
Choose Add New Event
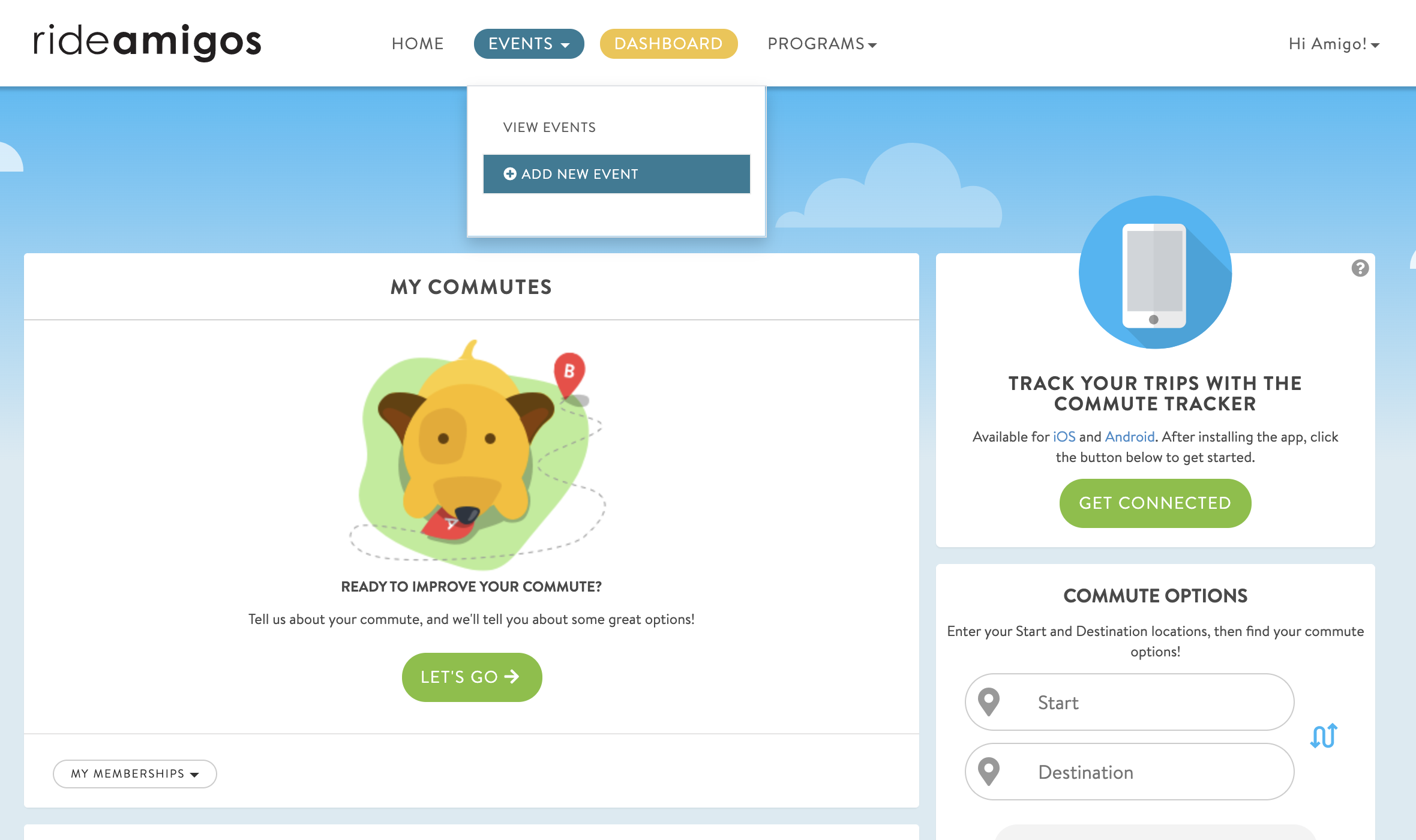pos(617,174)
